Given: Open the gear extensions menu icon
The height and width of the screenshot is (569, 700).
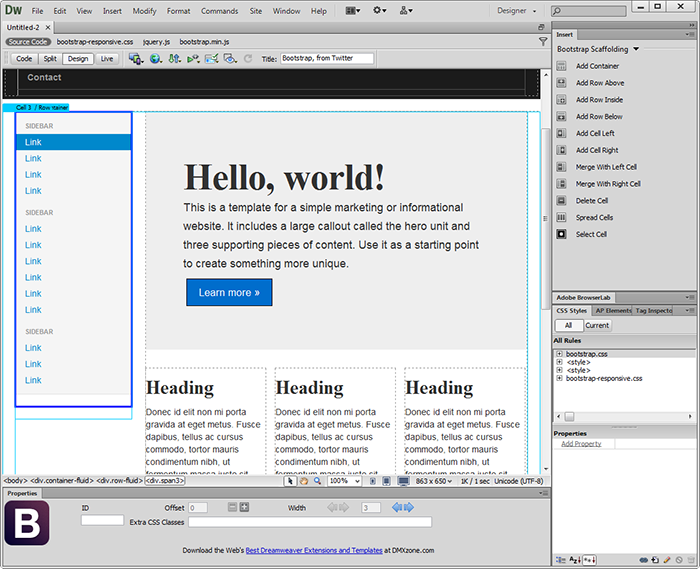Looking at the screenshot, I should pos(379,11).
